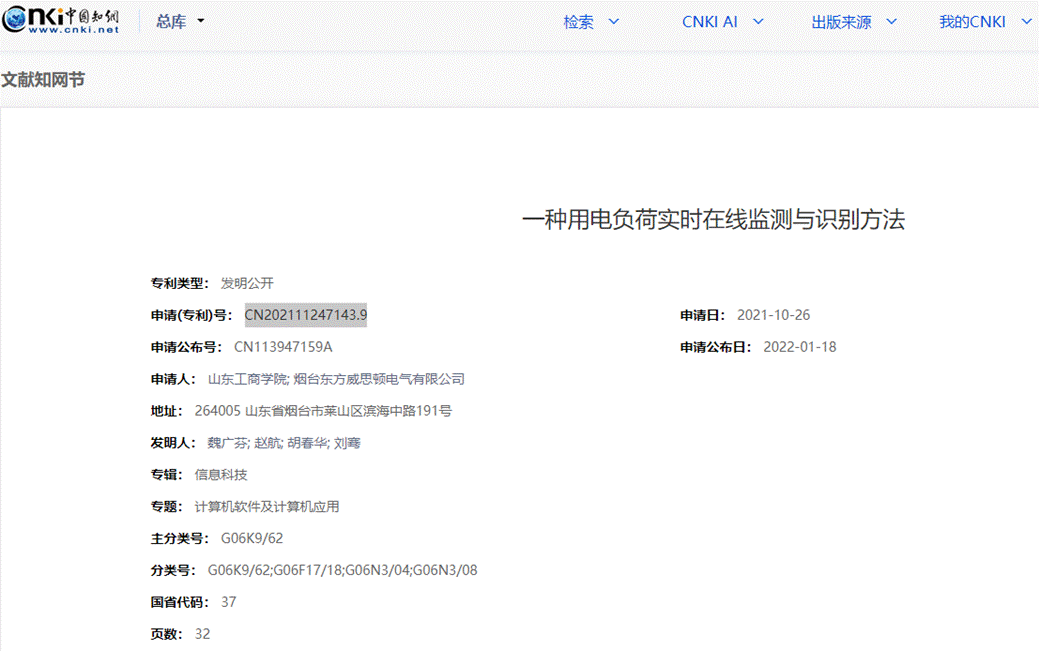Click the patent title 一种用电负荷实时在线监测与识别方法
The height and width of the screenshot is (651, 1039).
(x=713, y=220)
